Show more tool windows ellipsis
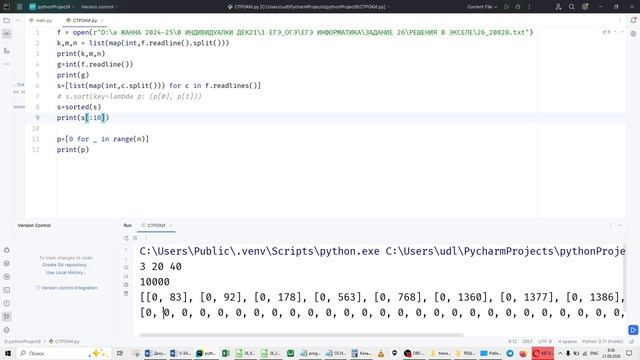Screen dimensions: 640x360 pos(7,64)
